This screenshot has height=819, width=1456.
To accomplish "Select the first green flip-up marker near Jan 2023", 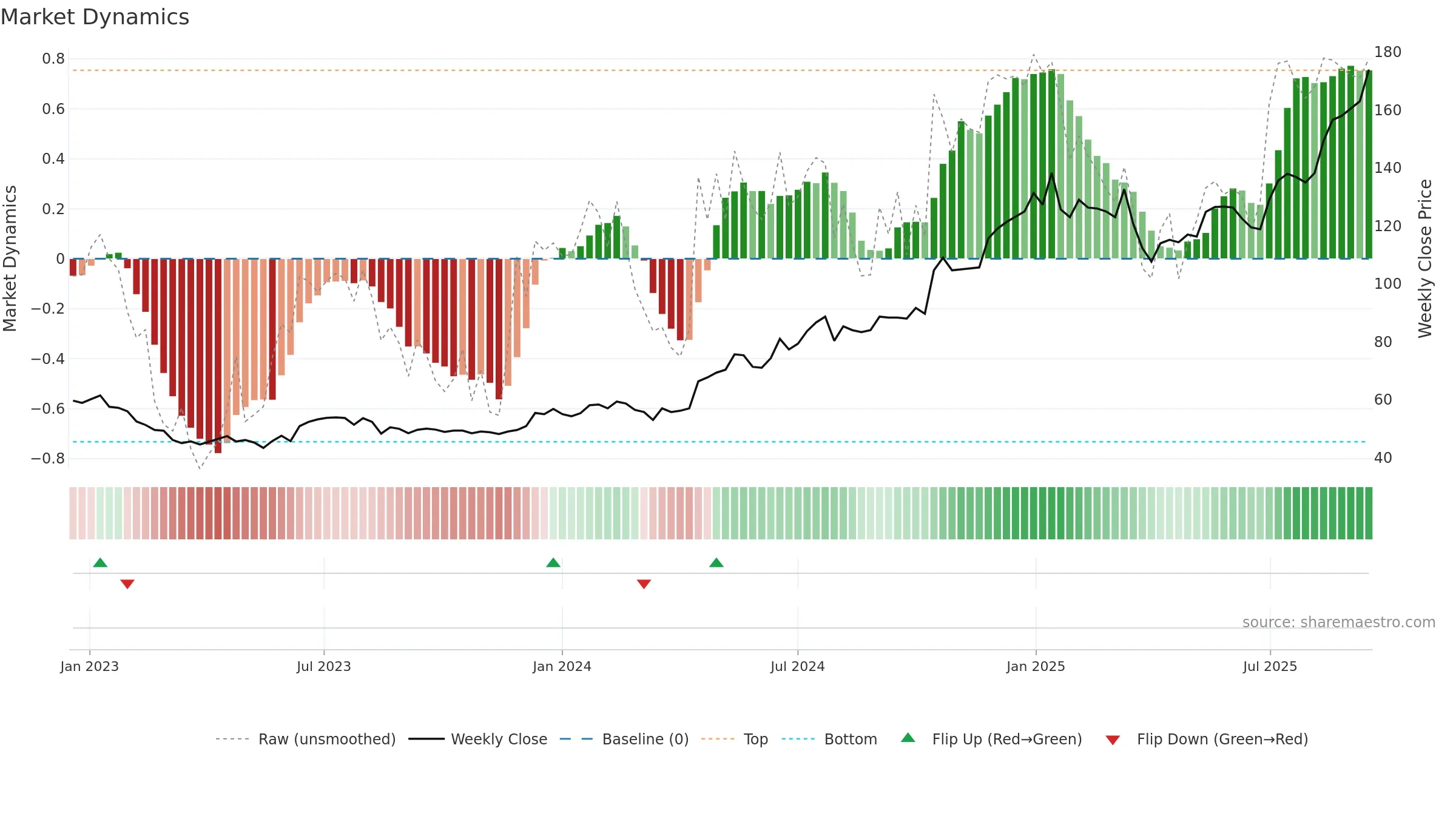I will [x=100, y=562].
